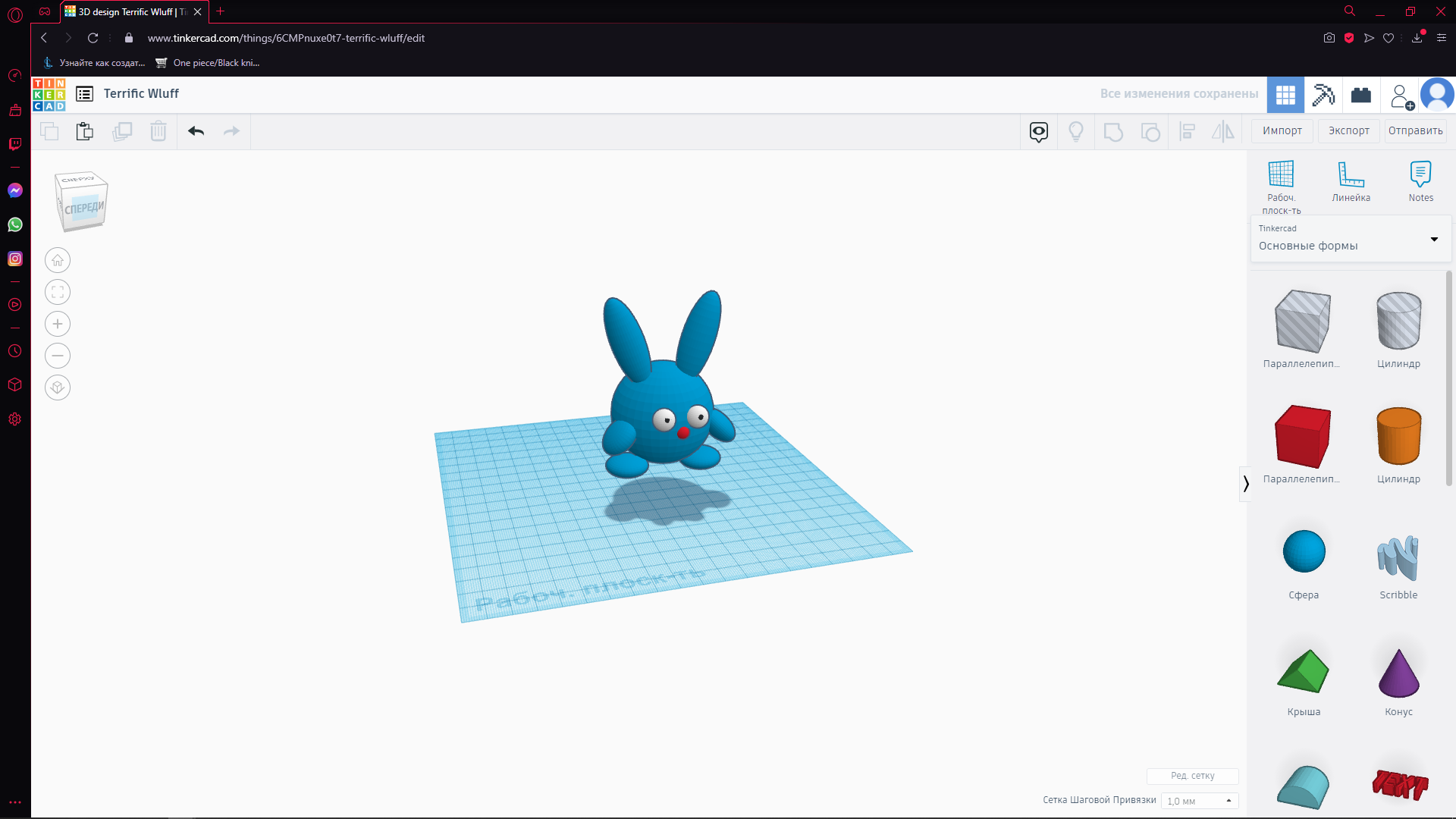Click the Импорт button
Image resolution: width=1456 pixels, height=819 pixels.
1282,131
